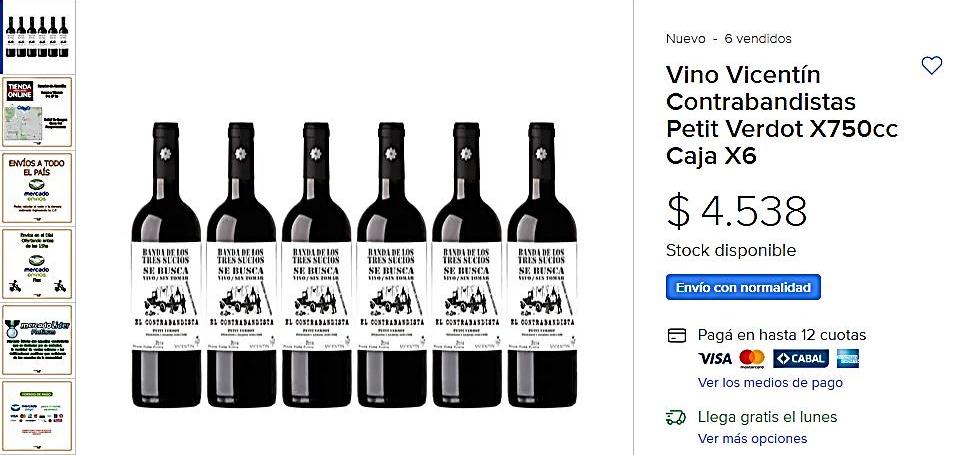Select the payment methods thumbnail at bottom
This screenshot has height=455, width=963.
(x=38, y=413)
